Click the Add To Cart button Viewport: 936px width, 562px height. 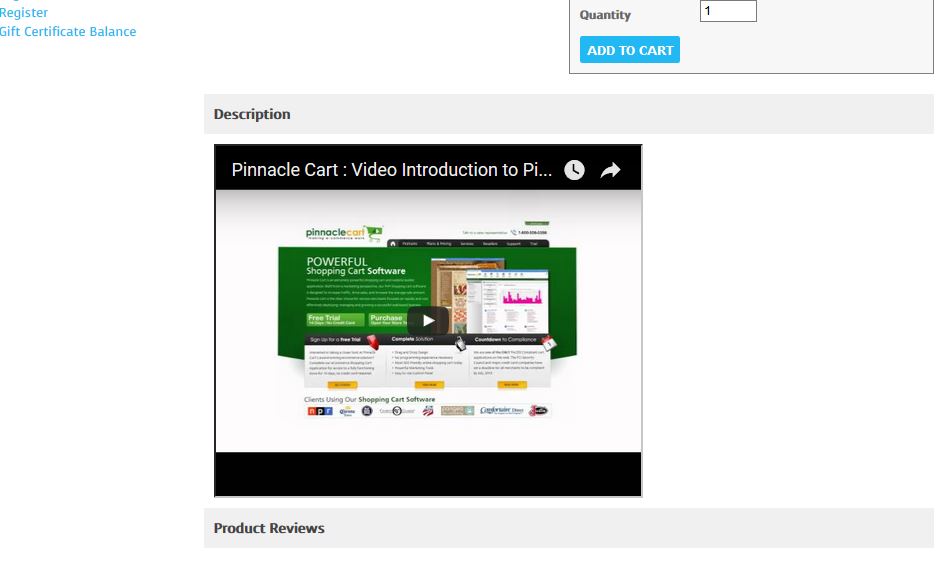click(x=630, y=50)
